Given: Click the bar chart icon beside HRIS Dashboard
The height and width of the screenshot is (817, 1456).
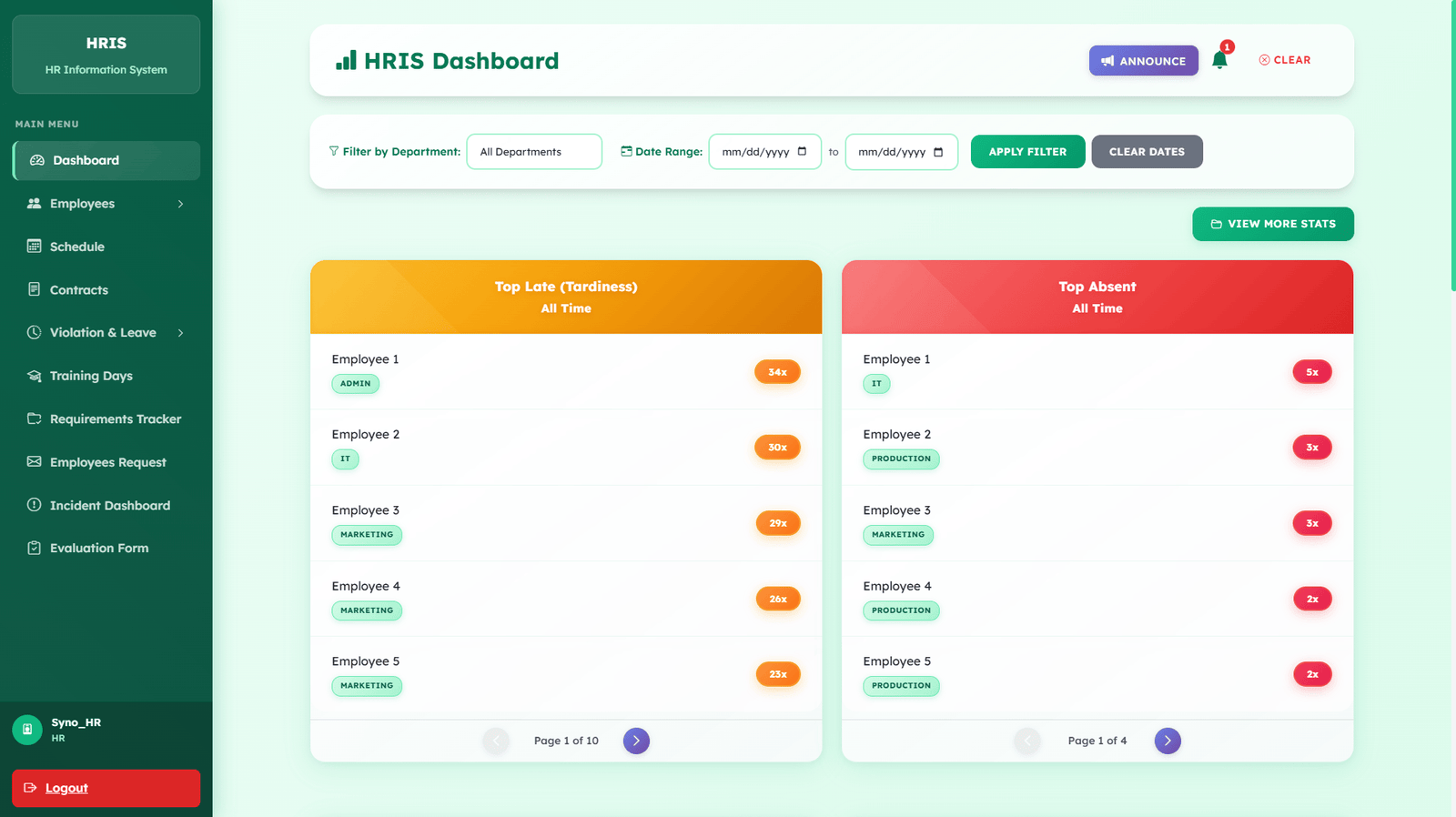Looking at the screenshot, I should [346, 60].
